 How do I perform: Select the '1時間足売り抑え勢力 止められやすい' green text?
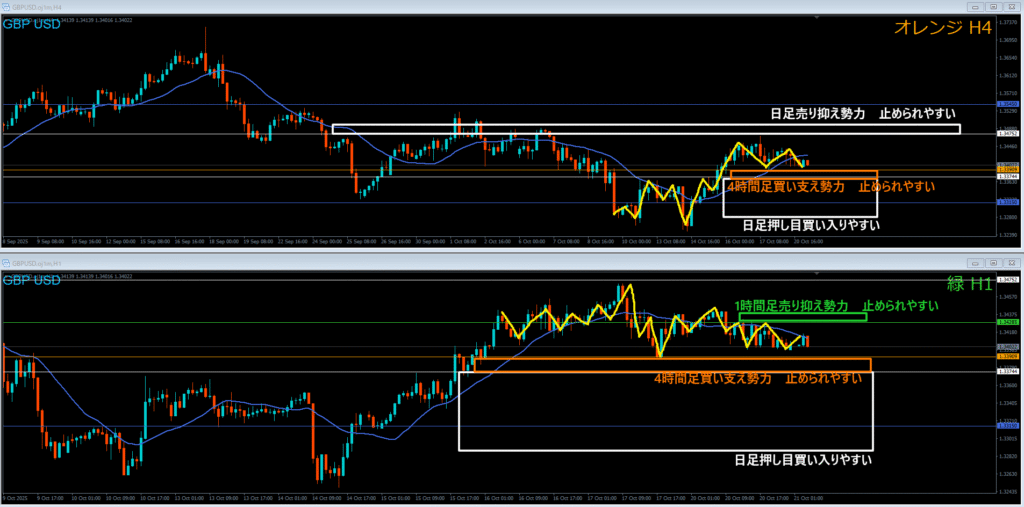pos(837,306)
